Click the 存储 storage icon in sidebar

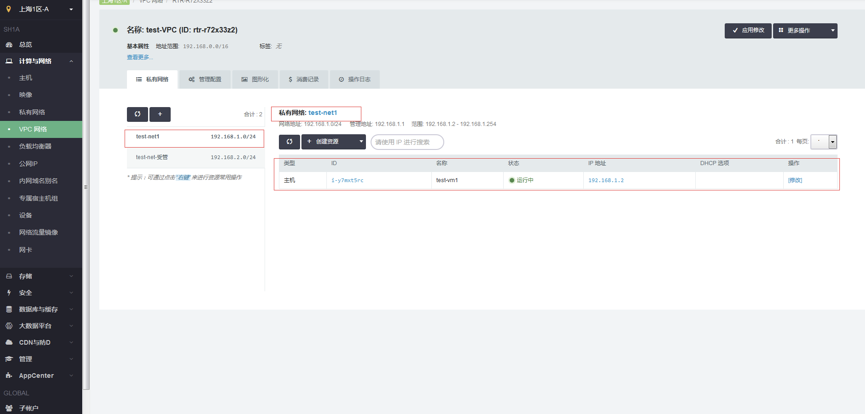point(9,276)
